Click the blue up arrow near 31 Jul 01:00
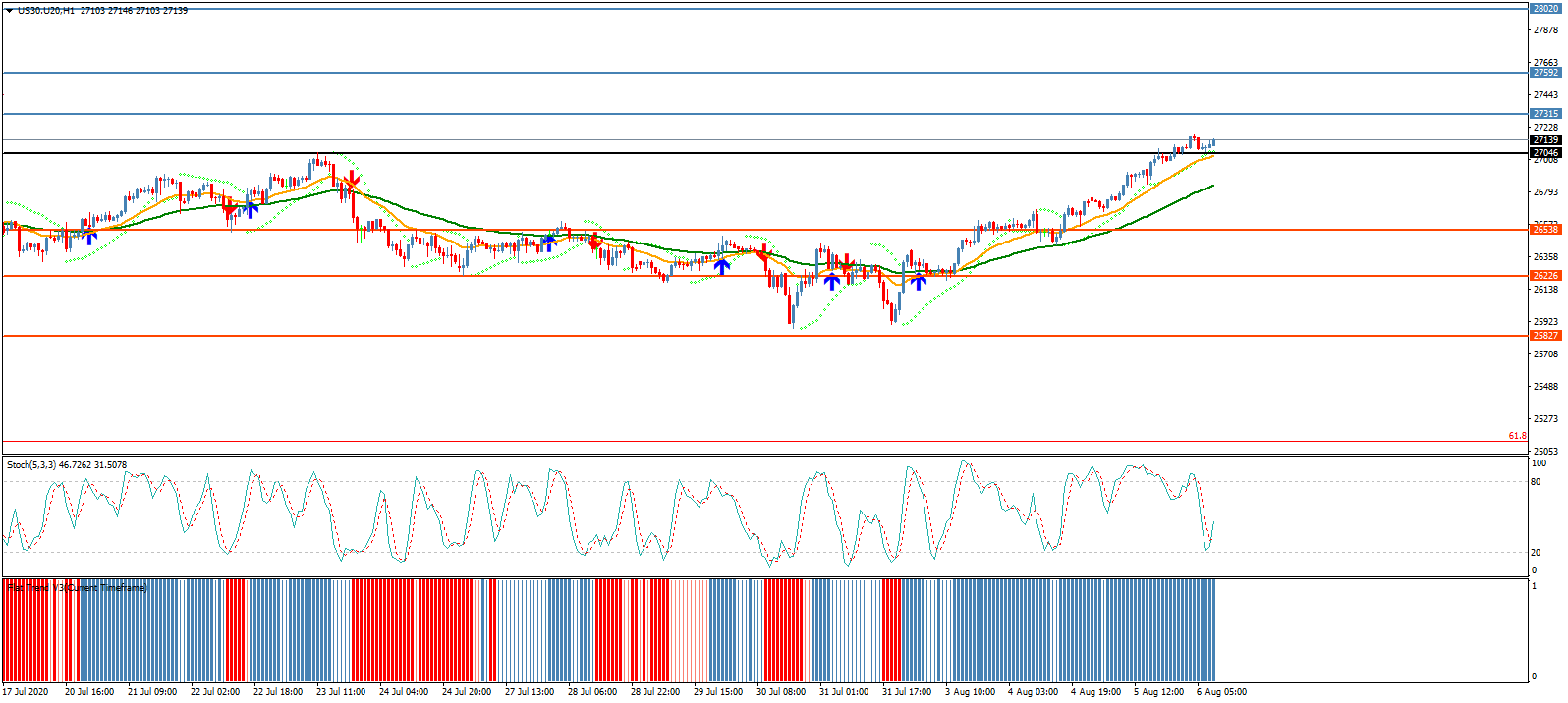The height and width of the screenshot is (703, 1568). [832, 281]
